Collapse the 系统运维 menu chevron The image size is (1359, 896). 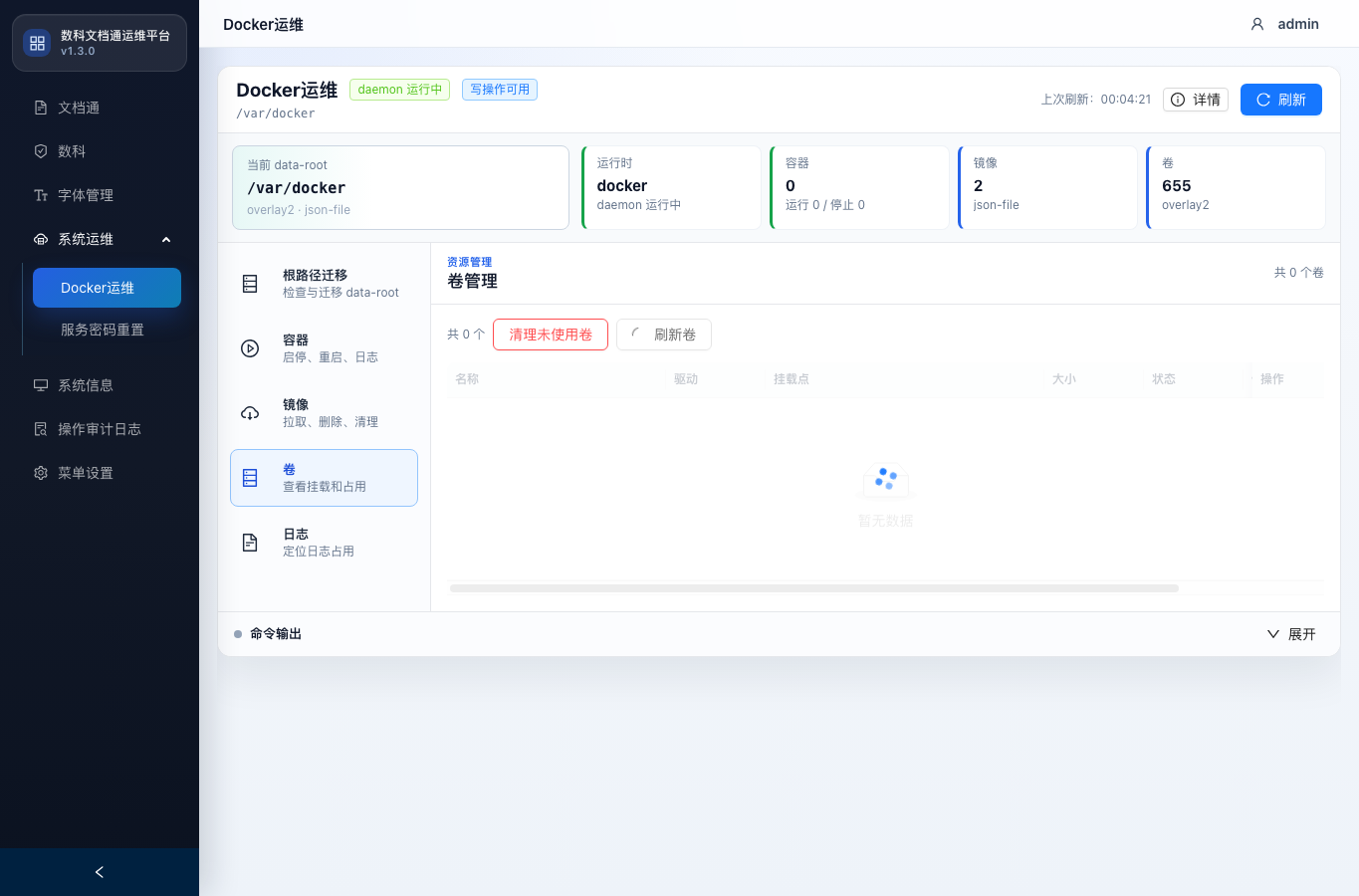tap(166, 239)
